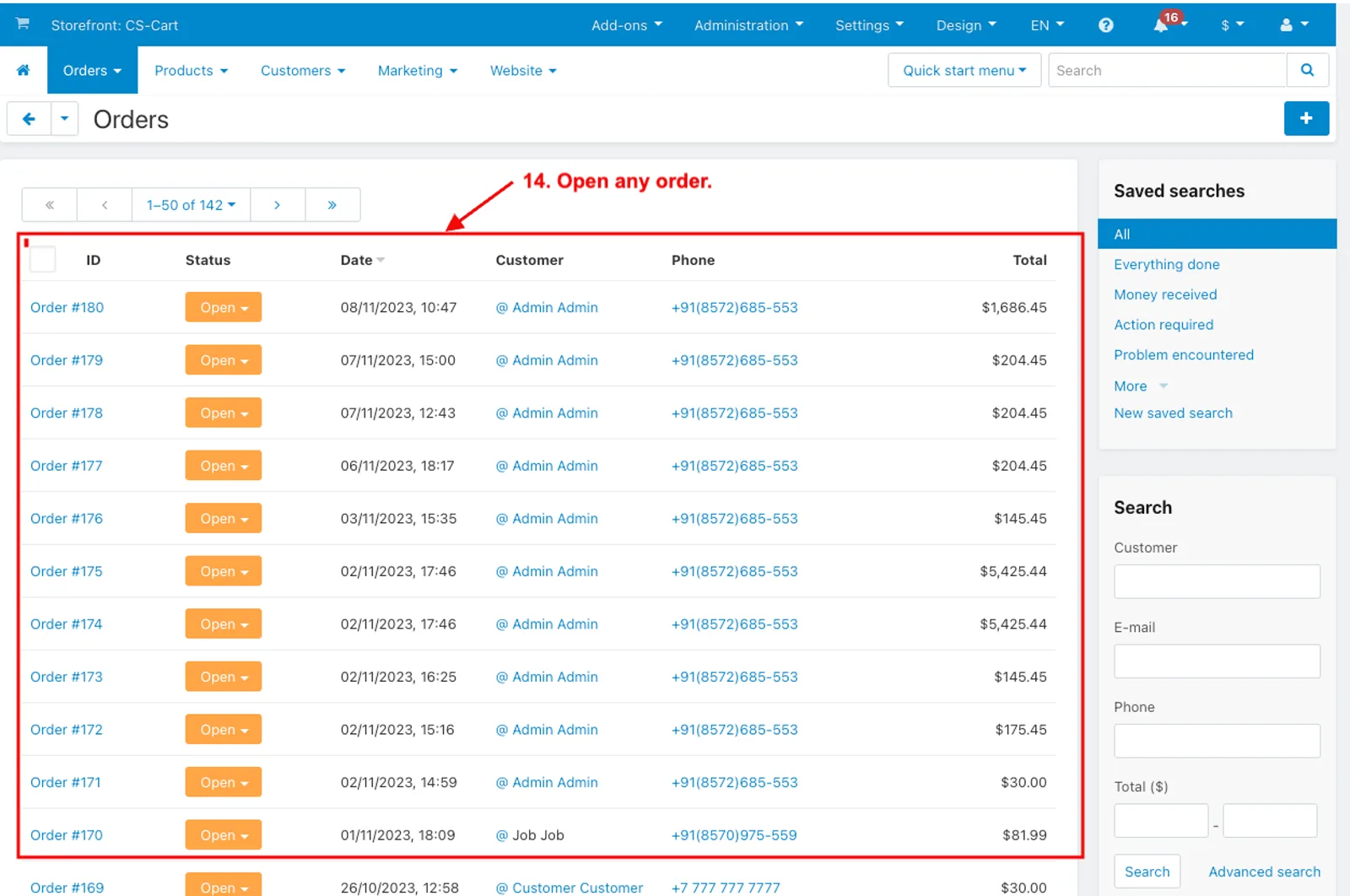
Task: Click the home icon in navigation bar
Action: click(24, 71)
